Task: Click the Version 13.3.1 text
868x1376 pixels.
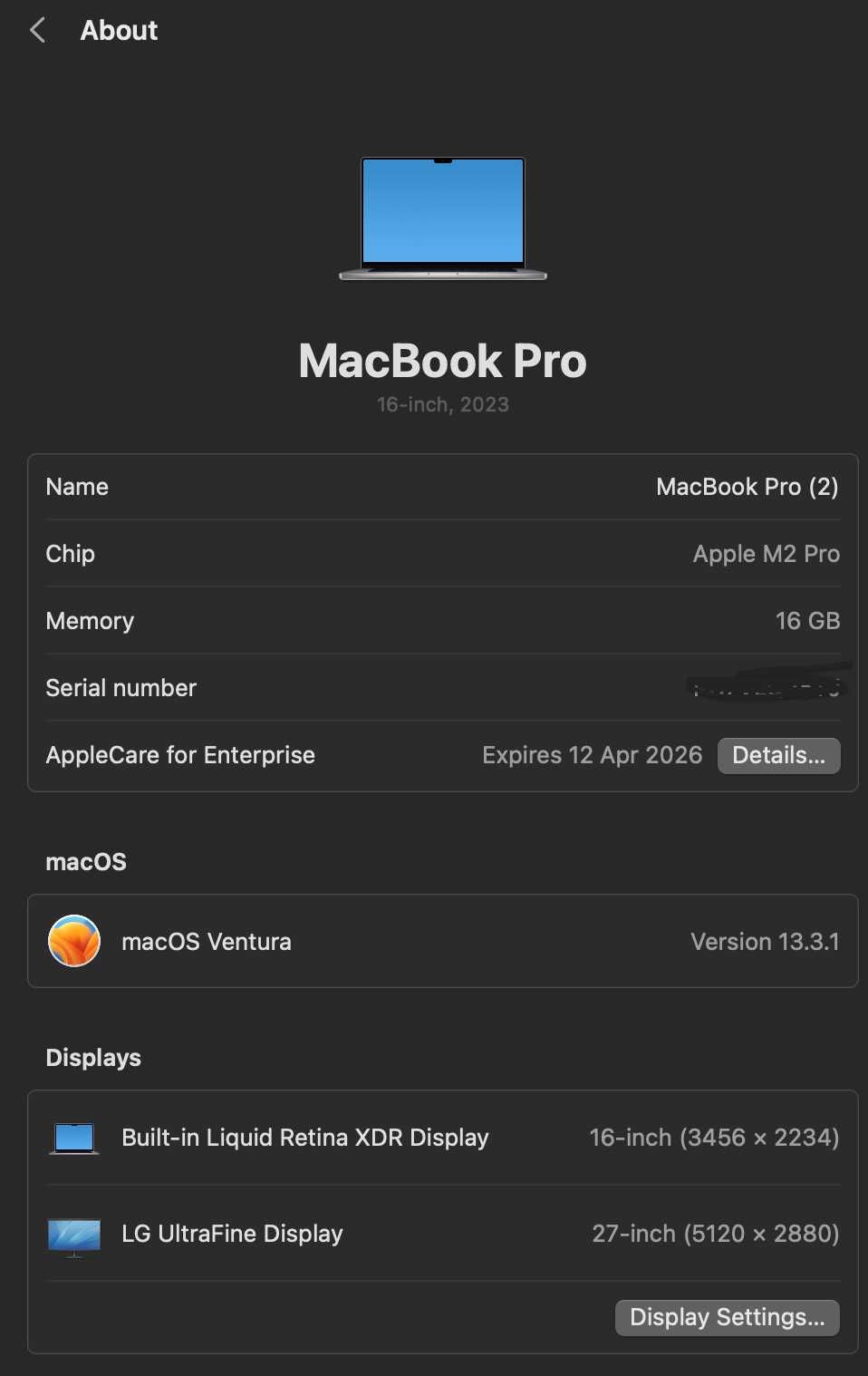Action: tap(765, 942)
